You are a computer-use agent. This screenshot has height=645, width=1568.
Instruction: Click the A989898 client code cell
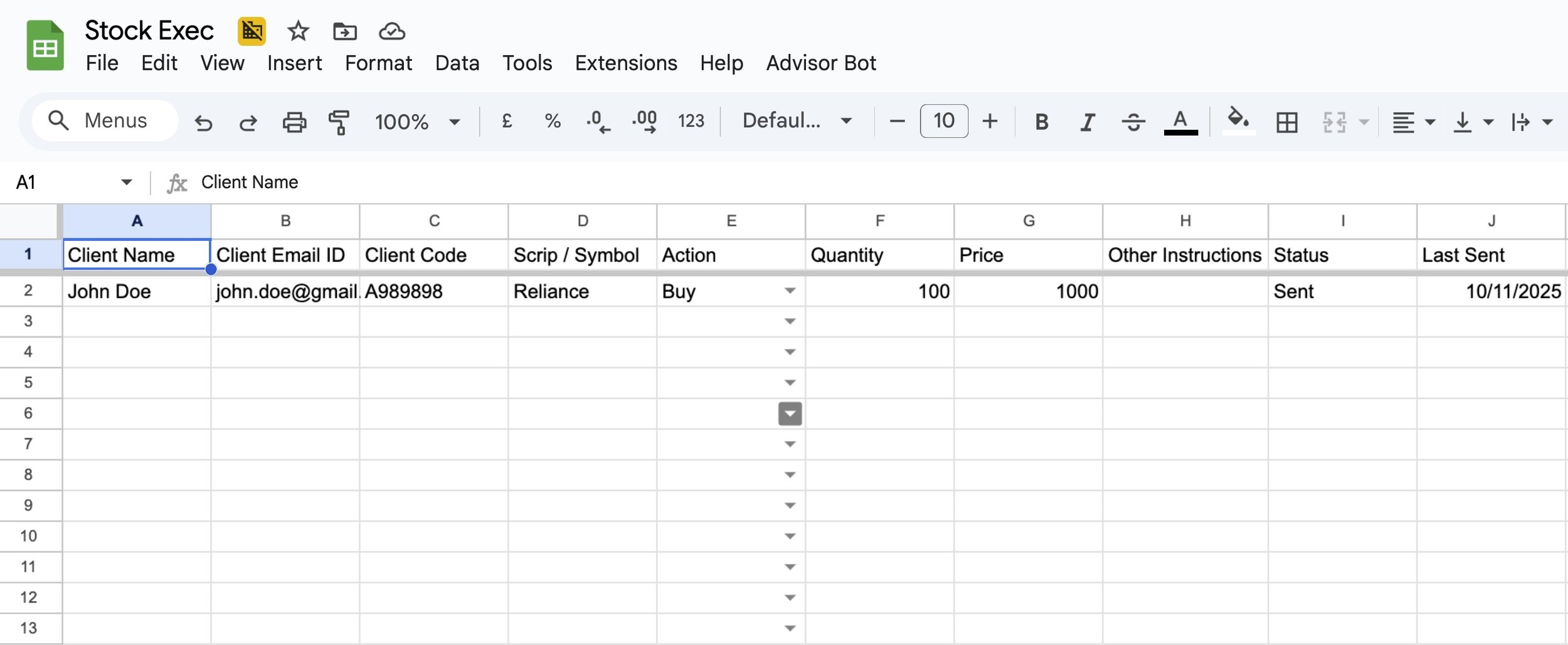tap(434, 291)
